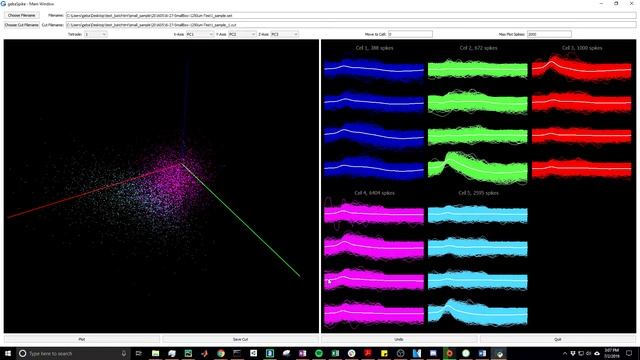Select the Cell 5 cyan bottom waveform
The width and height of the screenshot is (640, 360).
click(478, 313)
